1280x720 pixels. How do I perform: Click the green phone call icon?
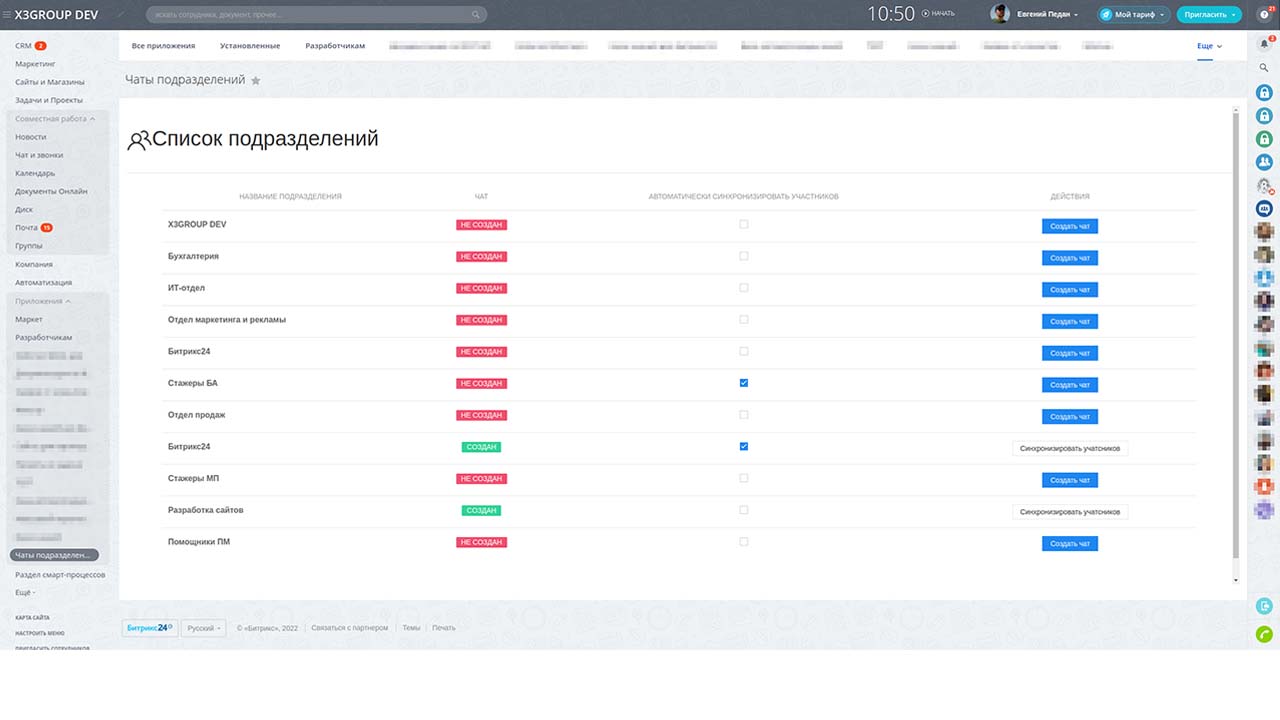click(x=1264, y=634)
